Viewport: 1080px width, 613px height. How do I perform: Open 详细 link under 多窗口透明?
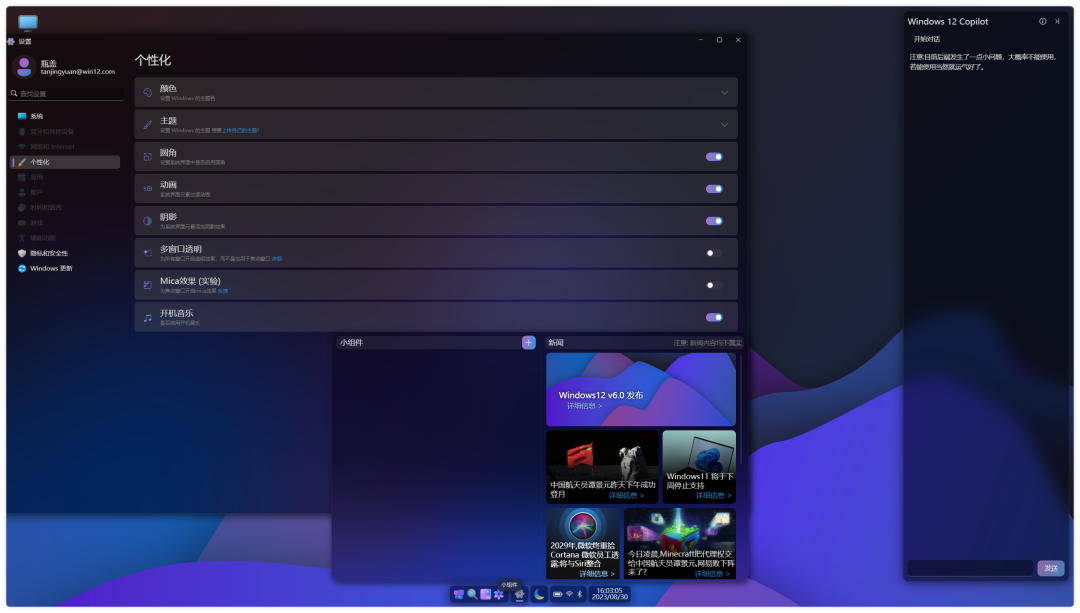click(x=277, y=259)
